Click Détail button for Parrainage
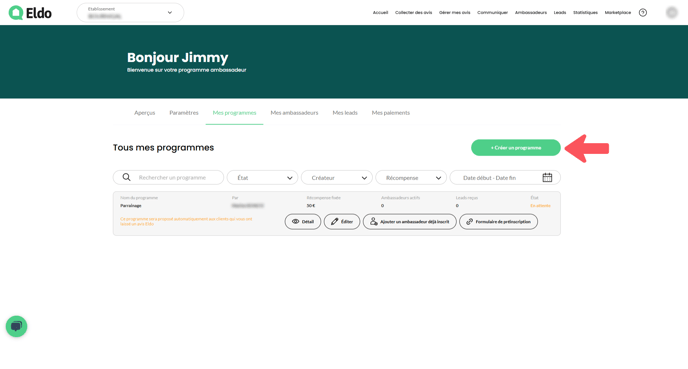688x369 pixels. (x=303, y=222)
